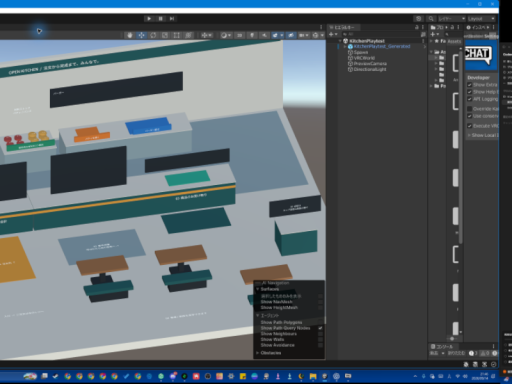Uncheck the Show Path Query Nodes checkbox
This screenshot has height=384, width=512.
click(320, 328)
